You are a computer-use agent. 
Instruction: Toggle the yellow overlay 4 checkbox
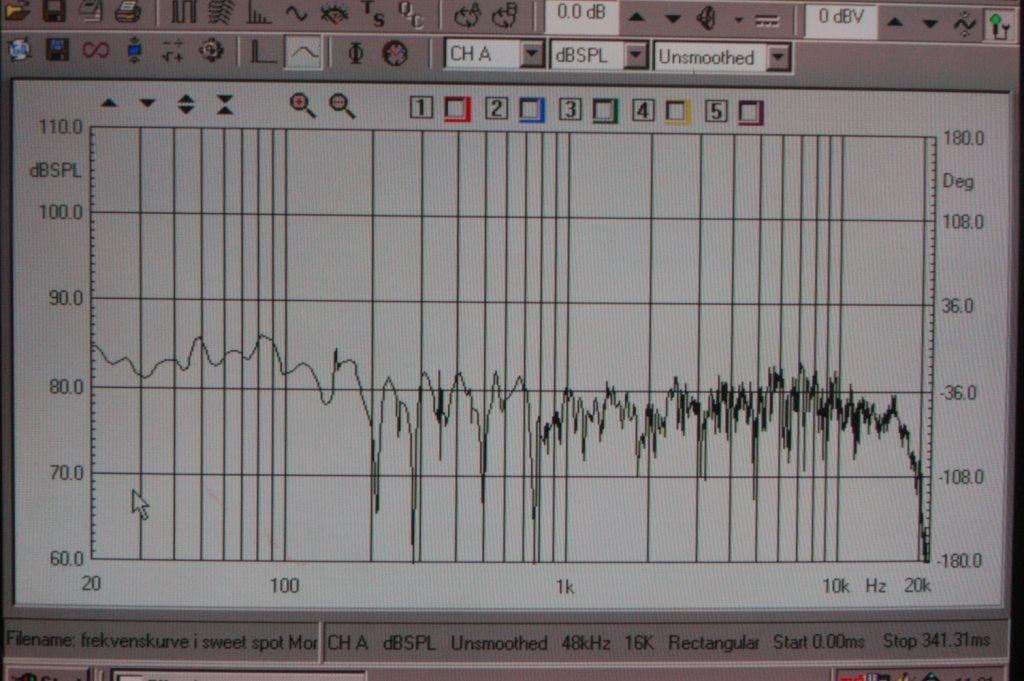tap(677, 112)
